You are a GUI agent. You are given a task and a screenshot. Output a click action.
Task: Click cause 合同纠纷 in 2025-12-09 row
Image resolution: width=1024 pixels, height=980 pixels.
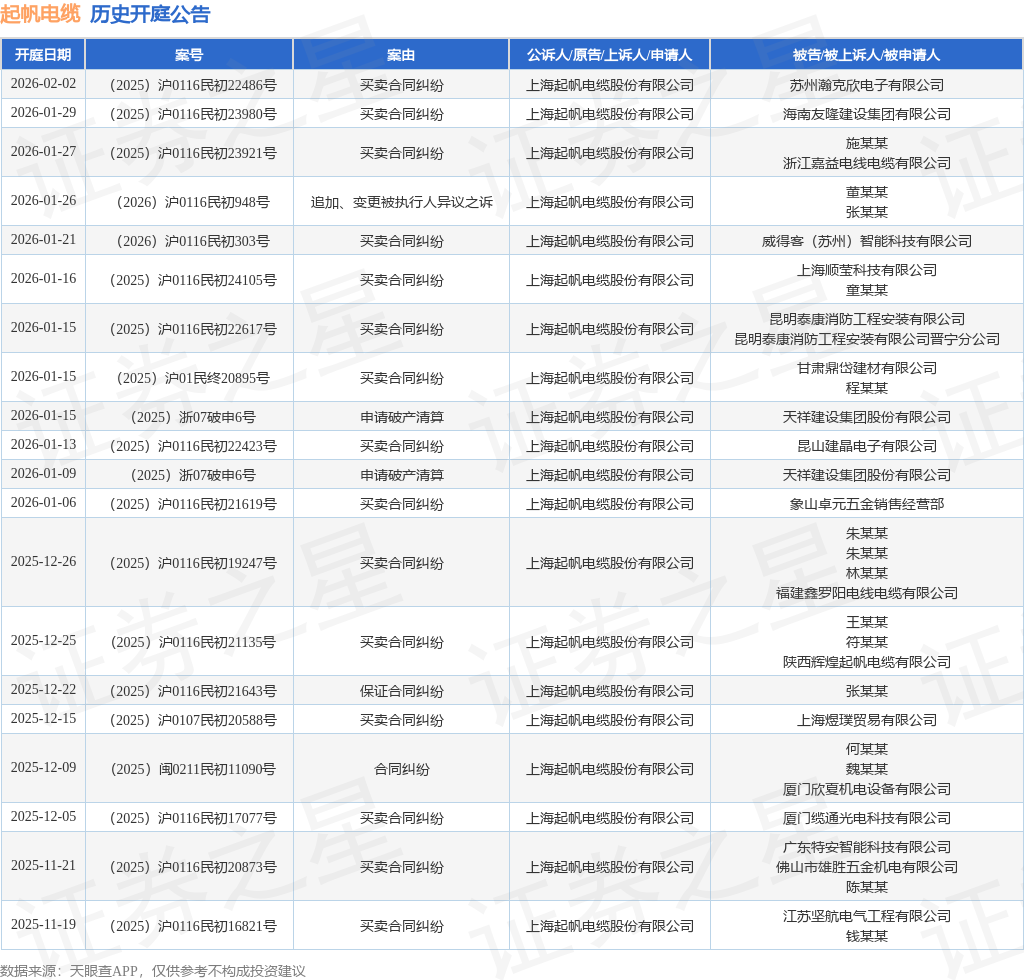coord(401,769)
